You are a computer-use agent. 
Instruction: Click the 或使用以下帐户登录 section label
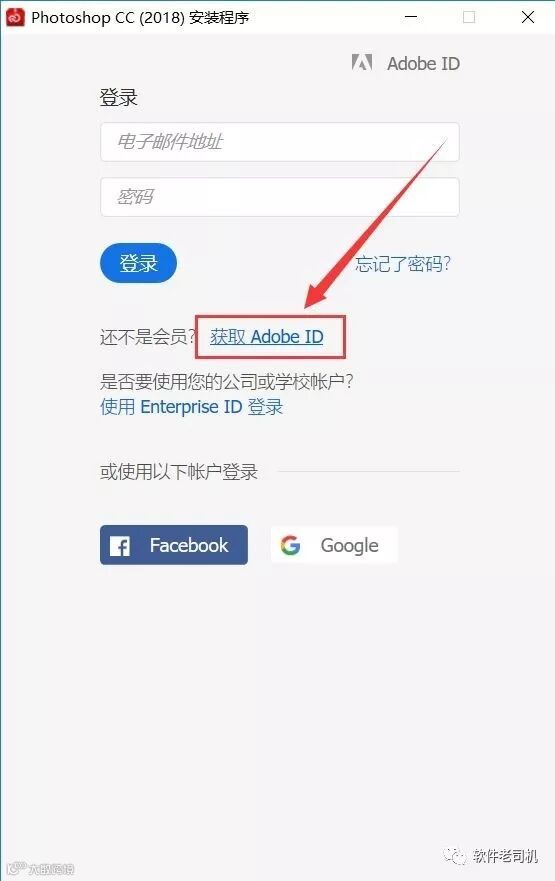tap(179, 471)
